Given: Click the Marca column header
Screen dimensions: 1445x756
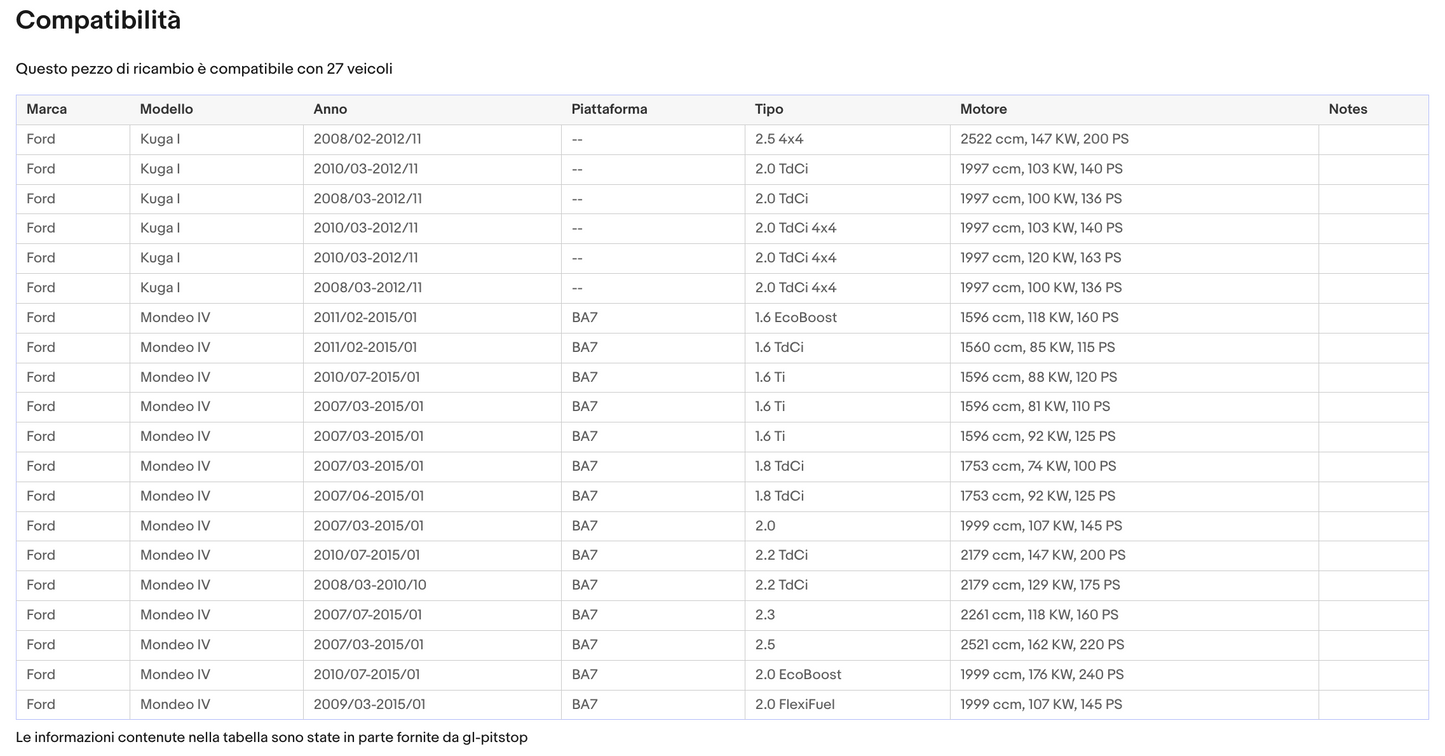Looking at the screenshot, I should [x=47, y=109].
